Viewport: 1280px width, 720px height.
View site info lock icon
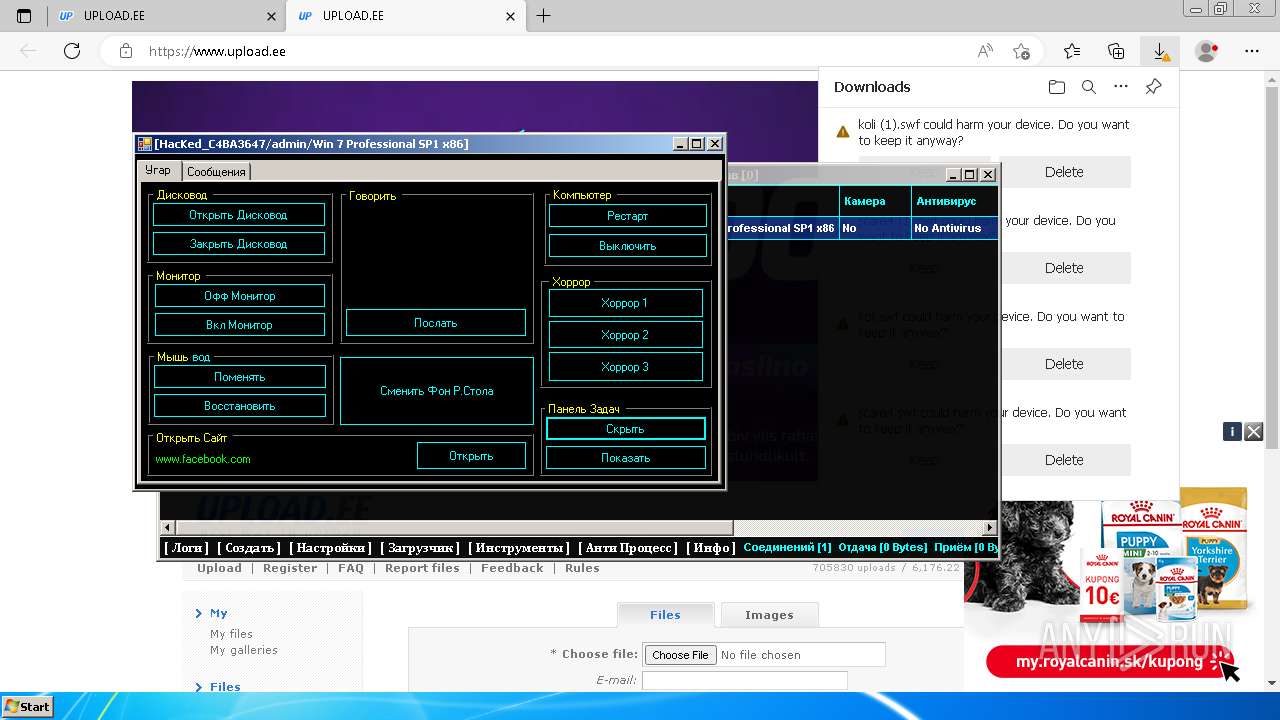pos(125,51)
